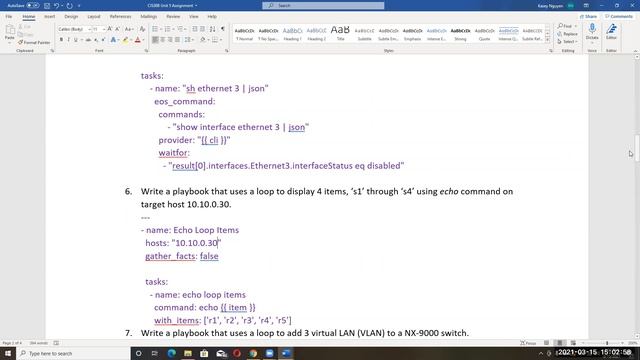Open the Font dialog launcher
The image size is (640, 360).
[146, 51]
